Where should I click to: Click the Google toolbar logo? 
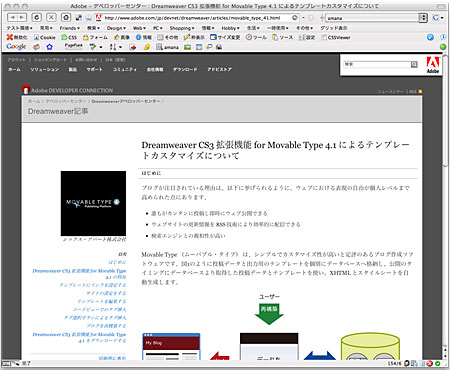tap(16, 46)
